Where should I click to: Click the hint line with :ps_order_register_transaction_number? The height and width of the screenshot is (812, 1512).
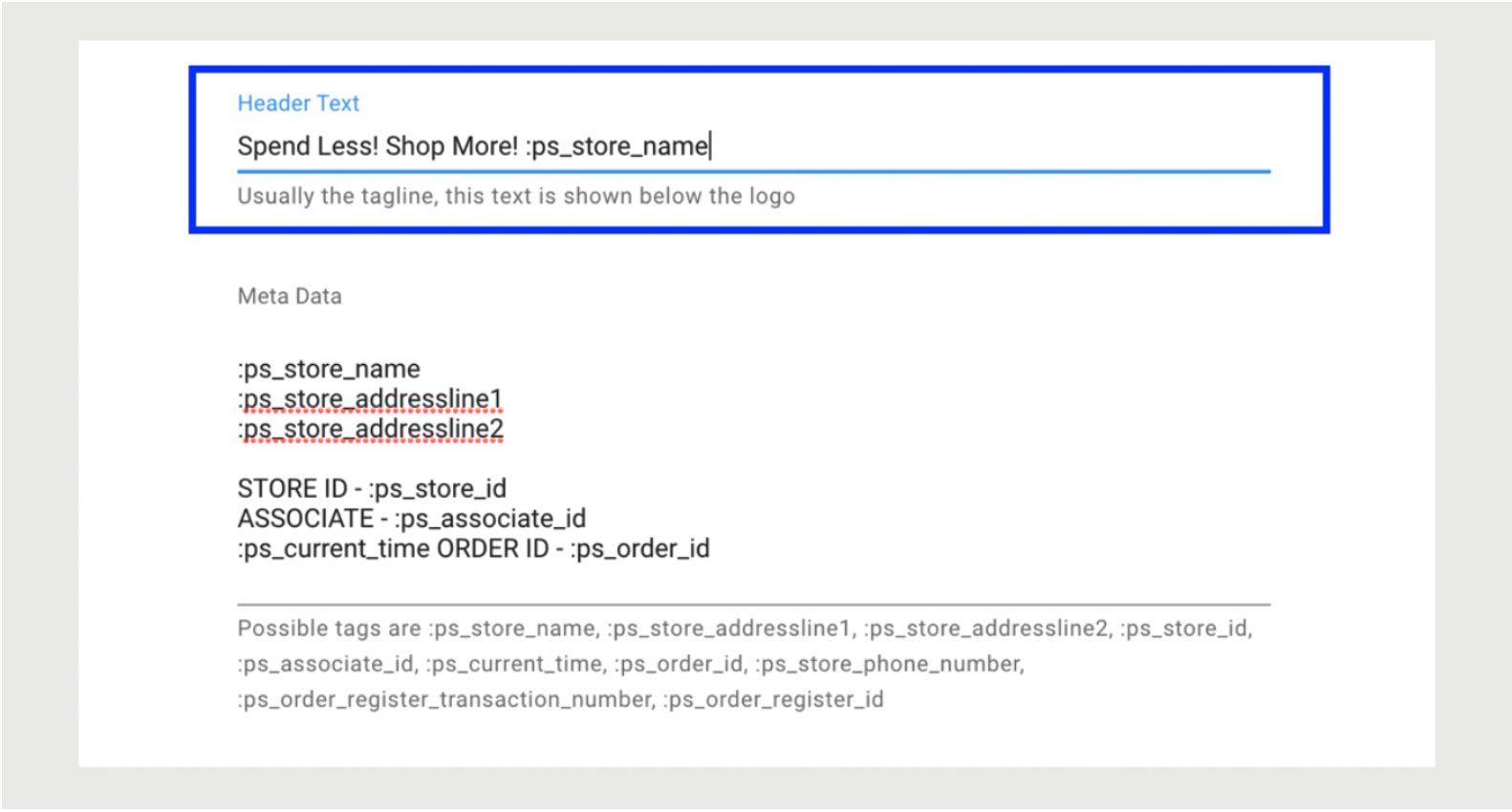pos(560,699)
